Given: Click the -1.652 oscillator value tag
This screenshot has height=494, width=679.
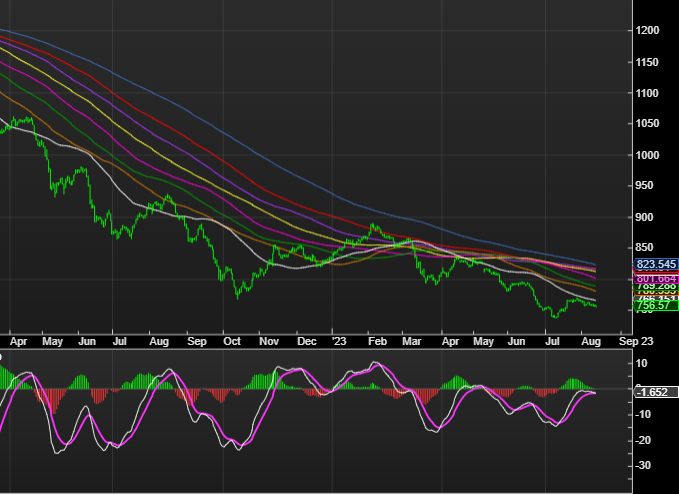Looking at the screenshot, I should 656,392.
